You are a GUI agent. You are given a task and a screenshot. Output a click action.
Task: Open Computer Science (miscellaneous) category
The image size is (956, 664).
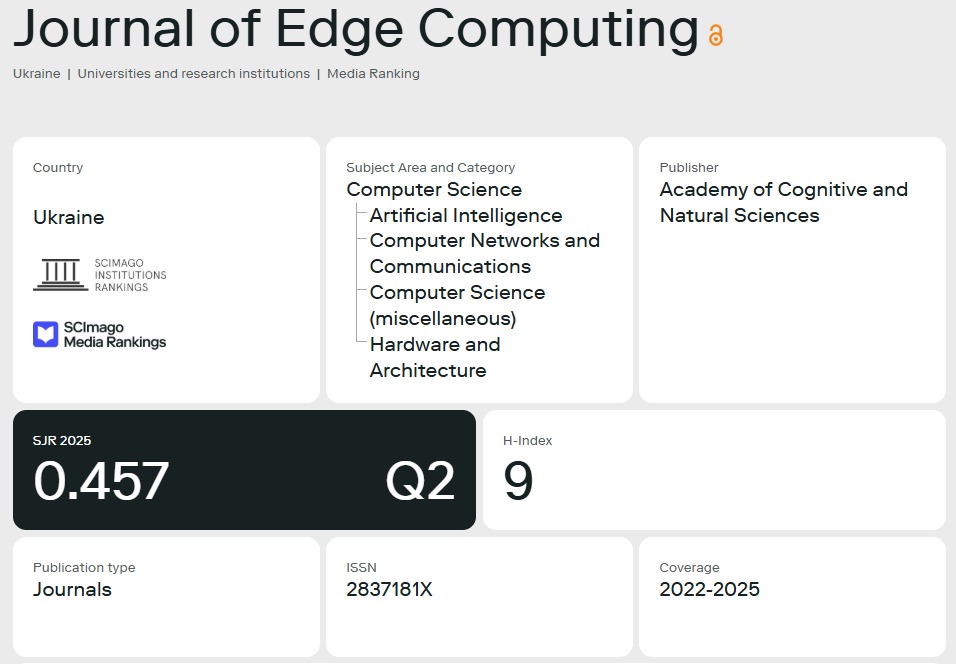coord(457,305)
